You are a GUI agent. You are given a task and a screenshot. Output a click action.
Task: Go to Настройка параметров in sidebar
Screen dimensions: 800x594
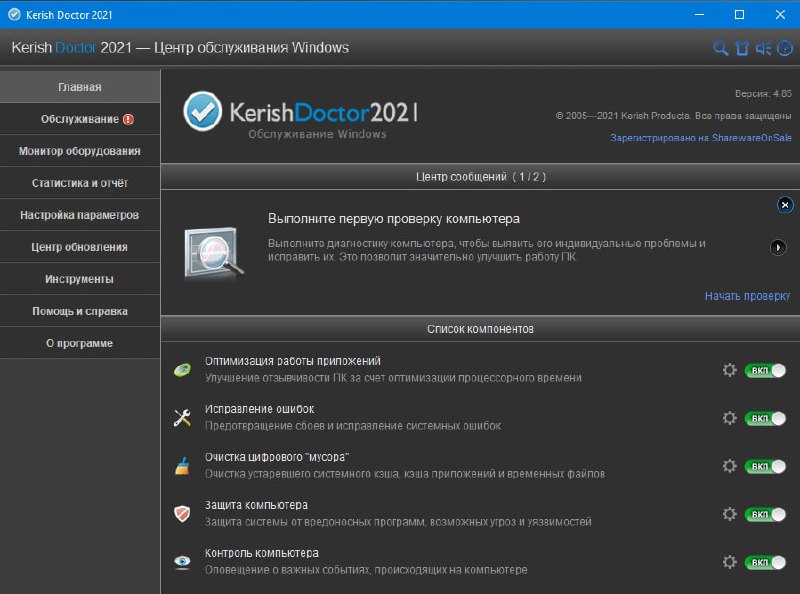(x=80, y=215)
